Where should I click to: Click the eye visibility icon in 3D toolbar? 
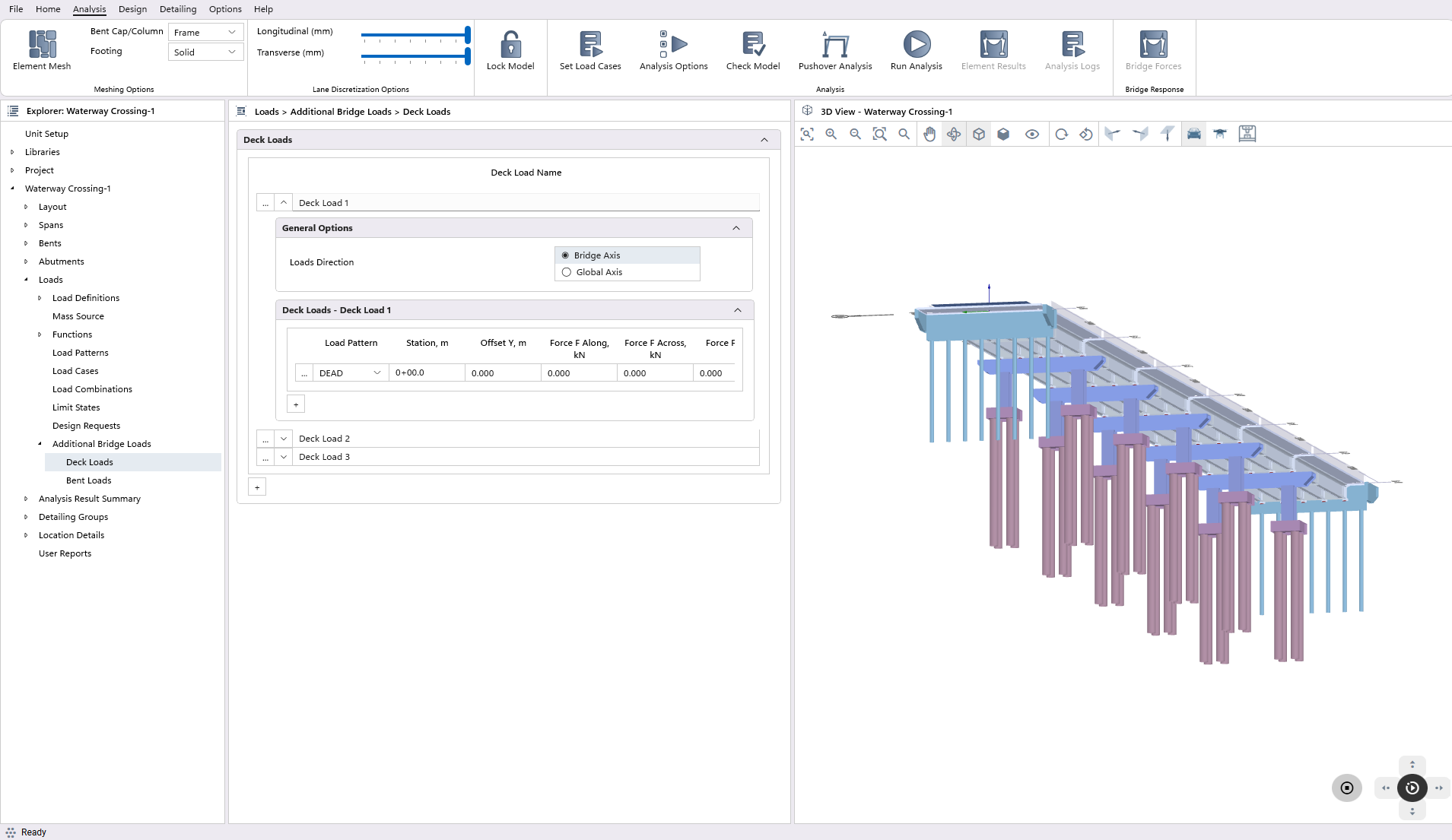pos(1031,135)
